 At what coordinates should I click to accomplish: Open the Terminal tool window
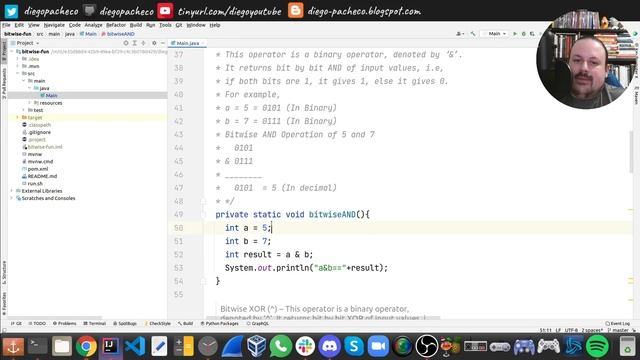(x=95, y=323)
